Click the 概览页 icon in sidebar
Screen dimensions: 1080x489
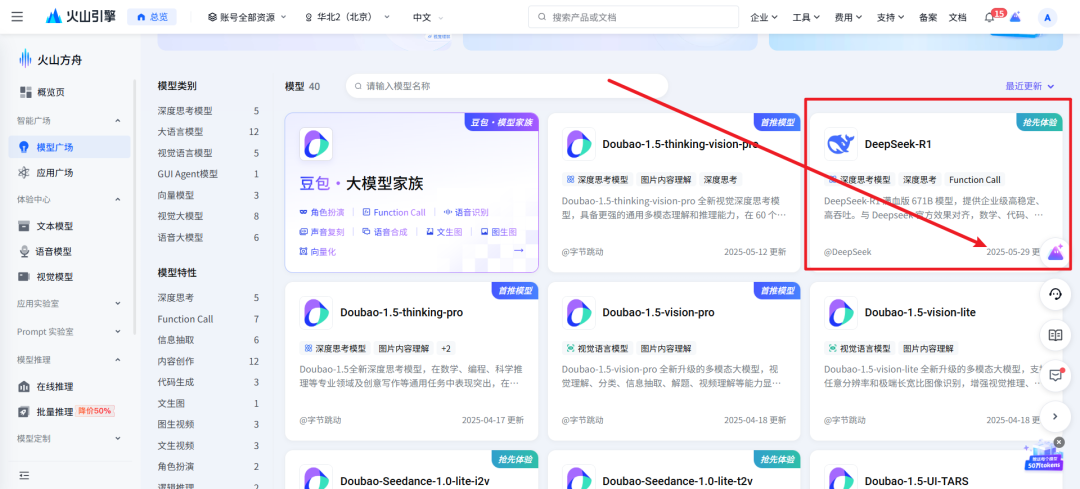pos(26,92)
